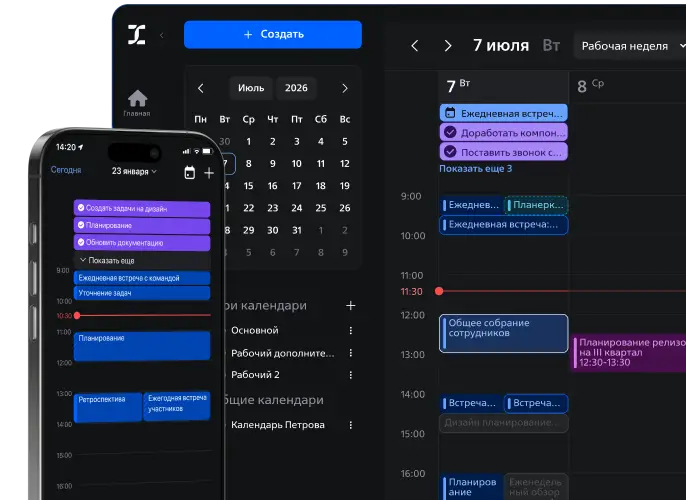Toggle Обновить документацию task on phone
This screenshot has width=686, height=500.
click(x=81, y=242)
